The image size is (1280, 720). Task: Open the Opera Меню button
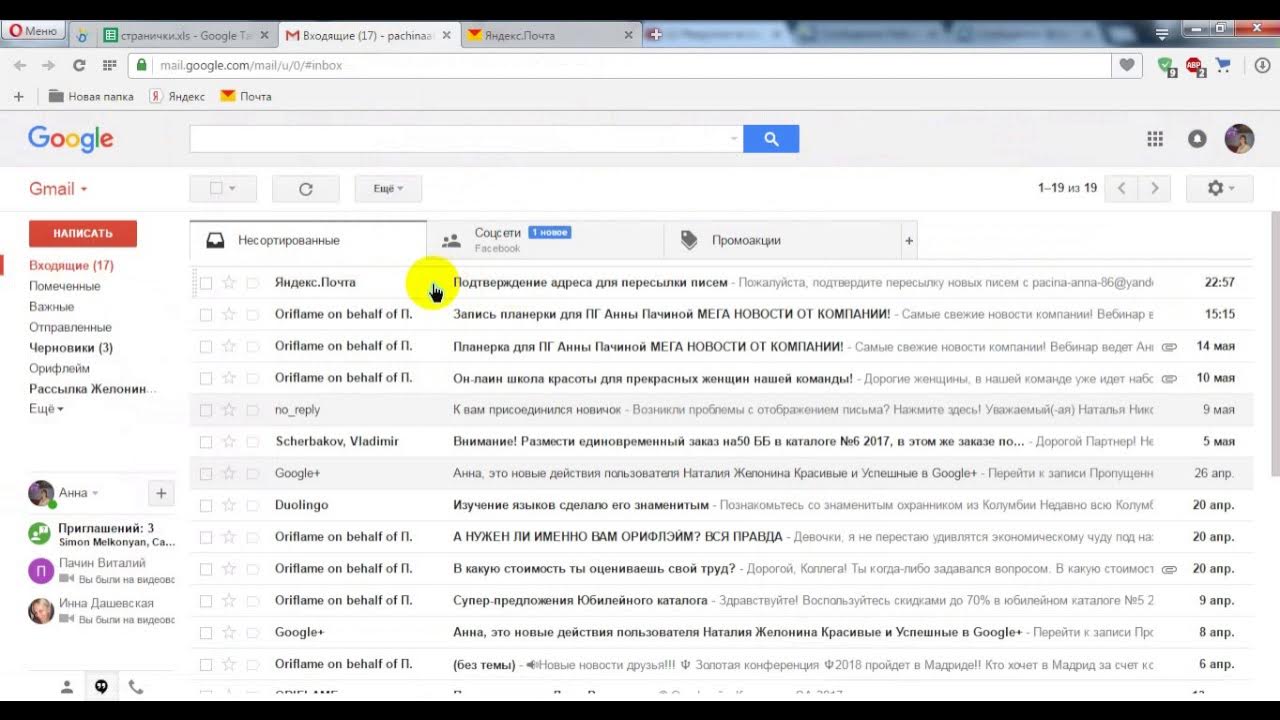[x=32, y=31]
